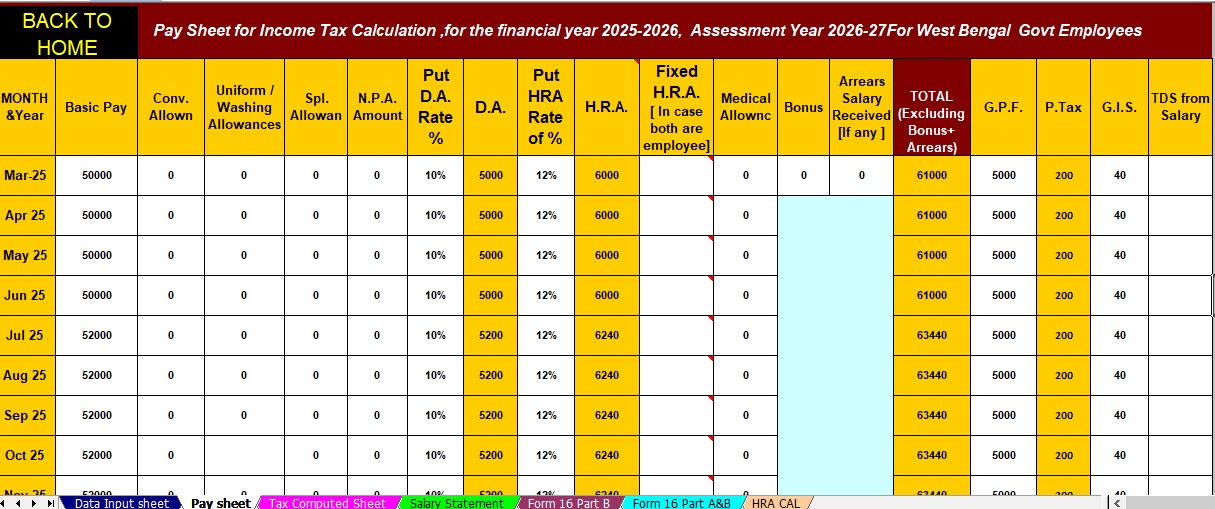This screenshot has width=1215, height=509.
Task: Select Basic Pay cell for Mar-25
Action: click(96, 175)
